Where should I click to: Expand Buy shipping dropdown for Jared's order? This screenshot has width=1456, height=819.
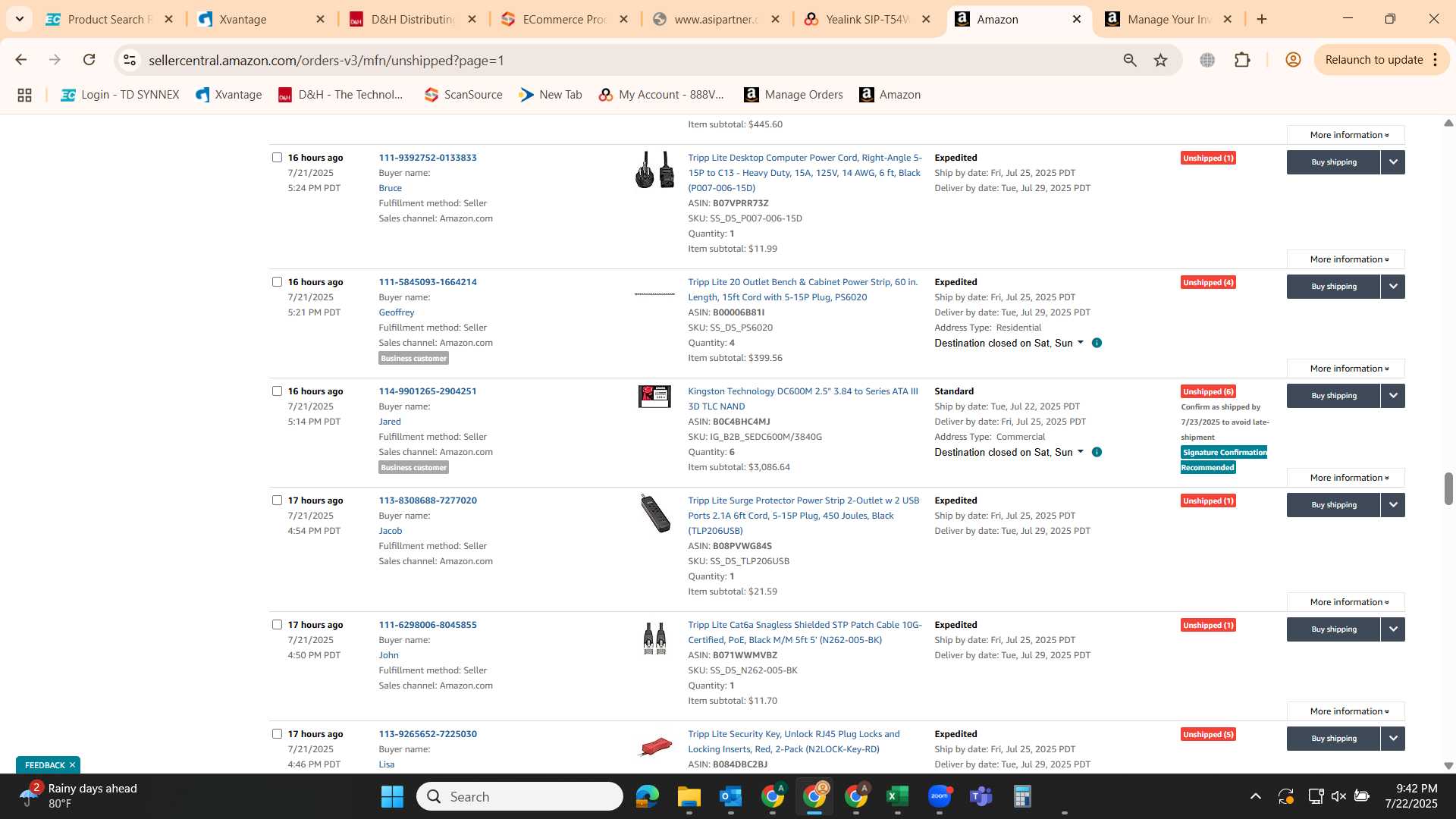coord(1393,396)
